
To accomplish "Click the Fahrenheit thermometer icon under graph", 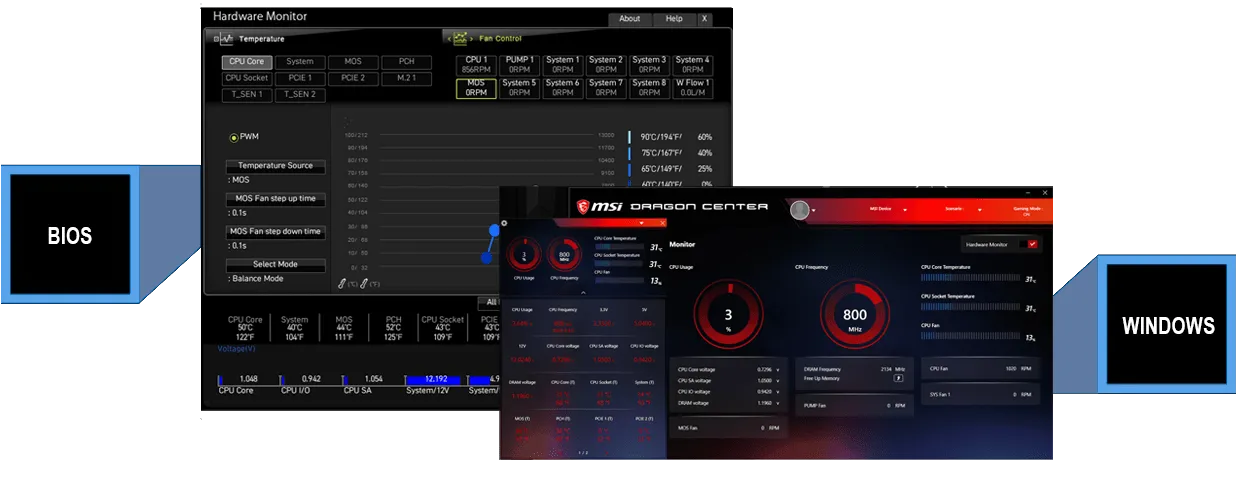I will coord(364,284).
